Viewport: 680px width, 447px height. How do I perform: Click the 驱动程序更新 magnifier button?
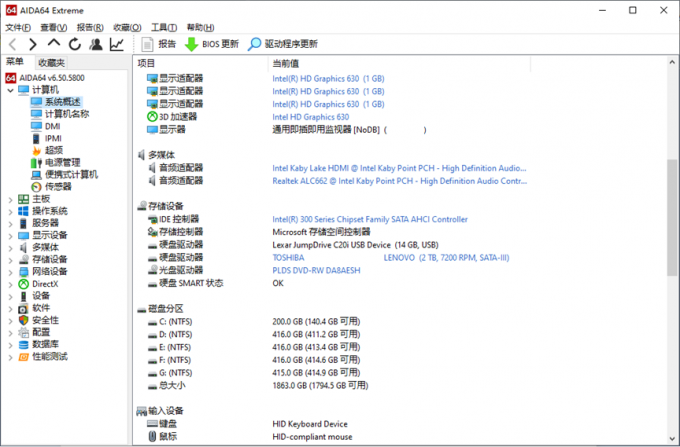click(256, 44)
